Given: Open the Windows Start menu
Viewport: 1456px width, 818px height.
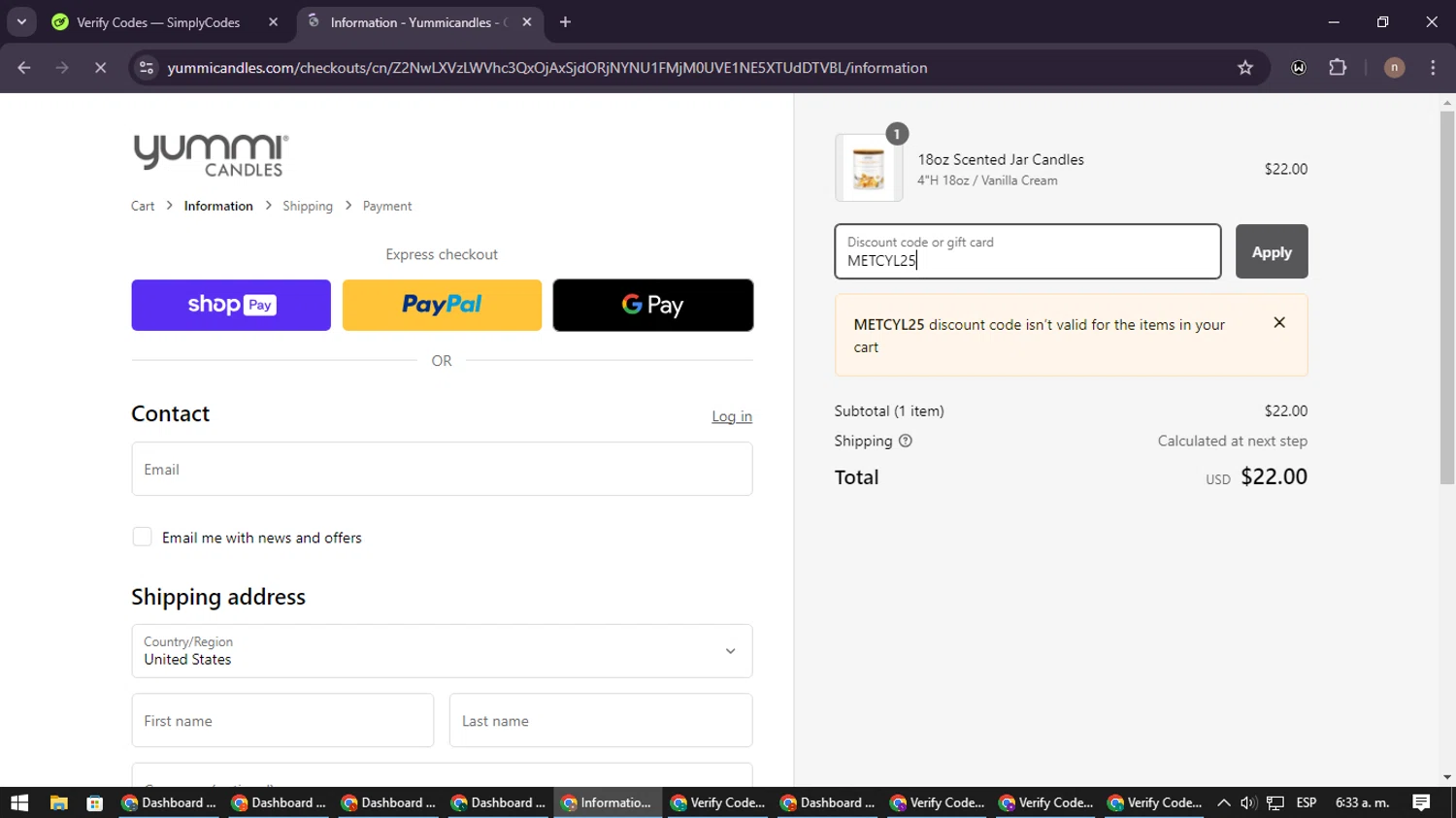Looking at the screenshot, I should (19, 802).
